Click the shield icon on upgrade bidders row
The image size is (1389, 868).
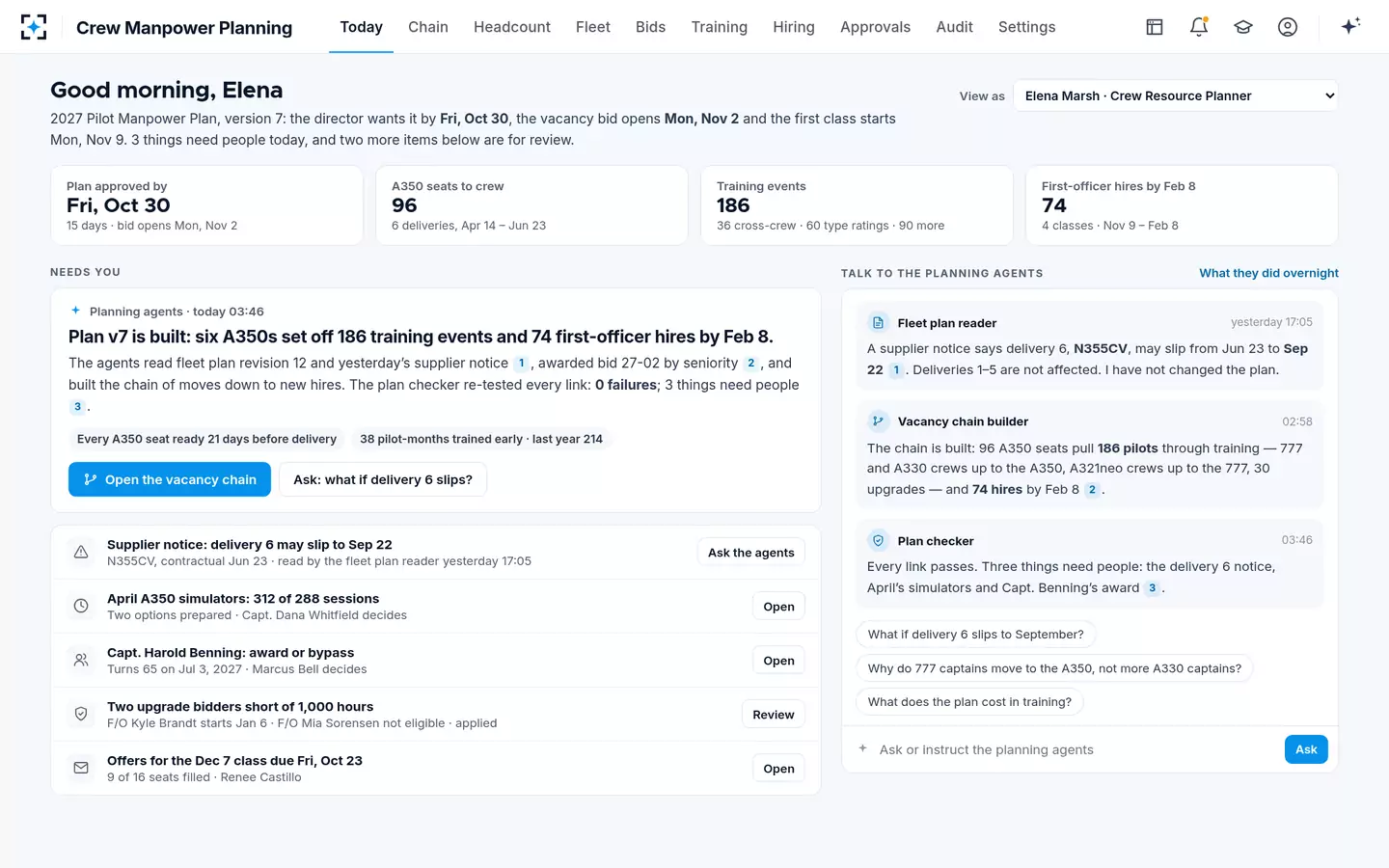click(x=81, y=715)
